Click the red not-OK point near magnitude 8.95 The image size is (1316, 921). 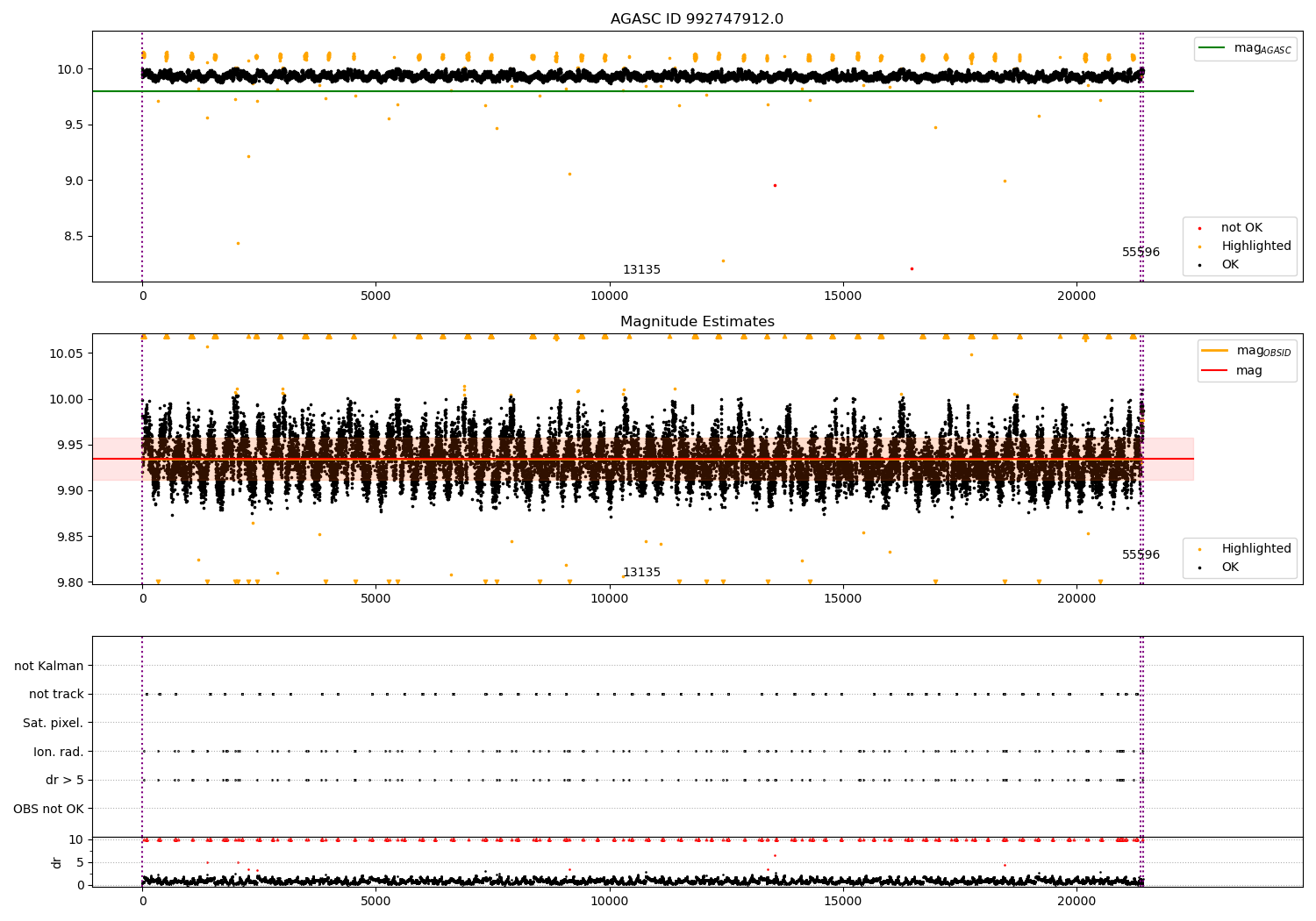[x=775, y=185]
